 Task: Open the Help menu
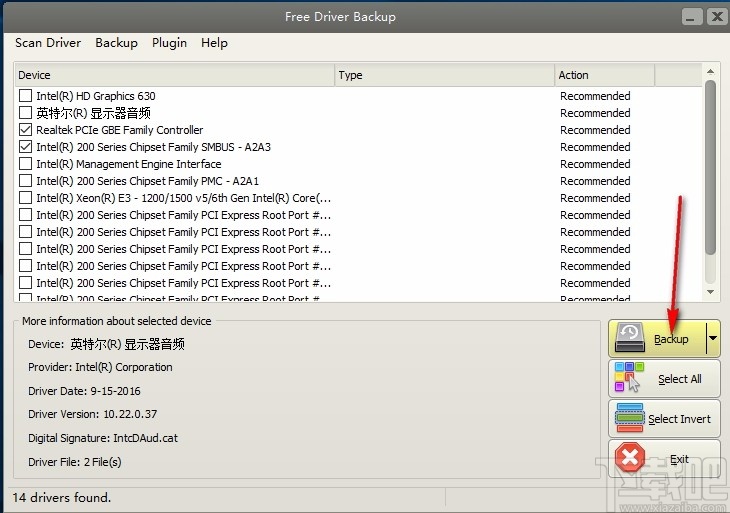pos(214,43)
